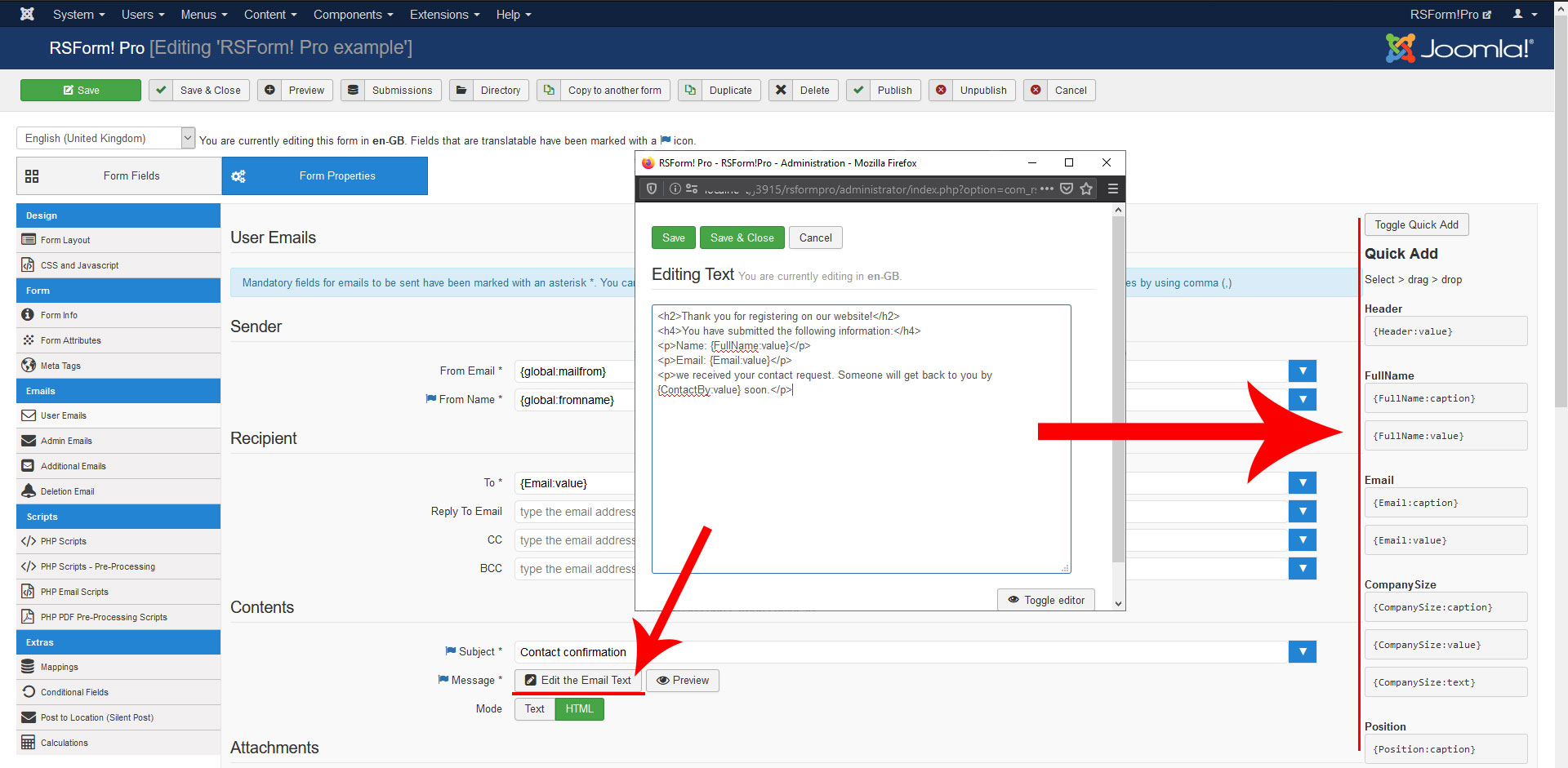Open the System menu
Viewport: 1568px width, 768px height.
click(78, 14)
